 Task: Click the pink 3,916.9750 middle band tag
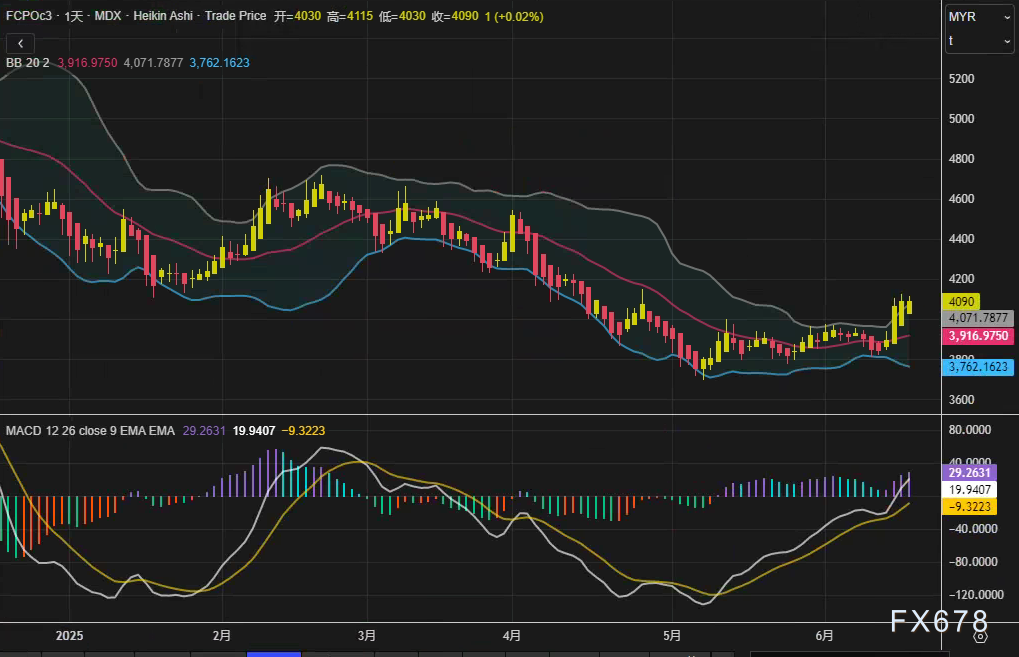pos(978,337)
